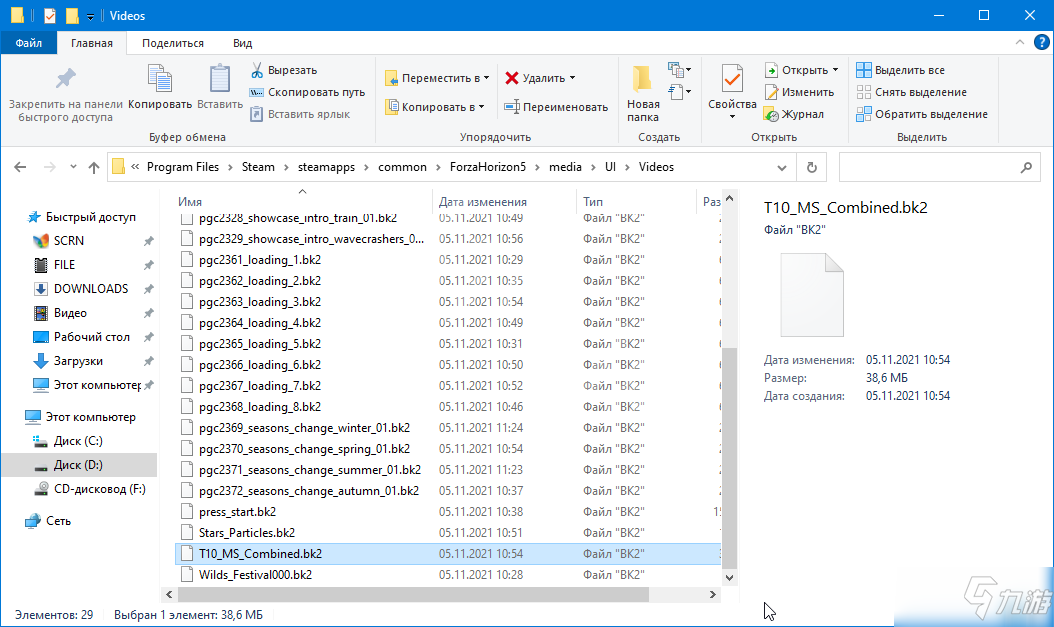
Task: Open recent locations dropdown arrow
Action: [x=73, y=167]
